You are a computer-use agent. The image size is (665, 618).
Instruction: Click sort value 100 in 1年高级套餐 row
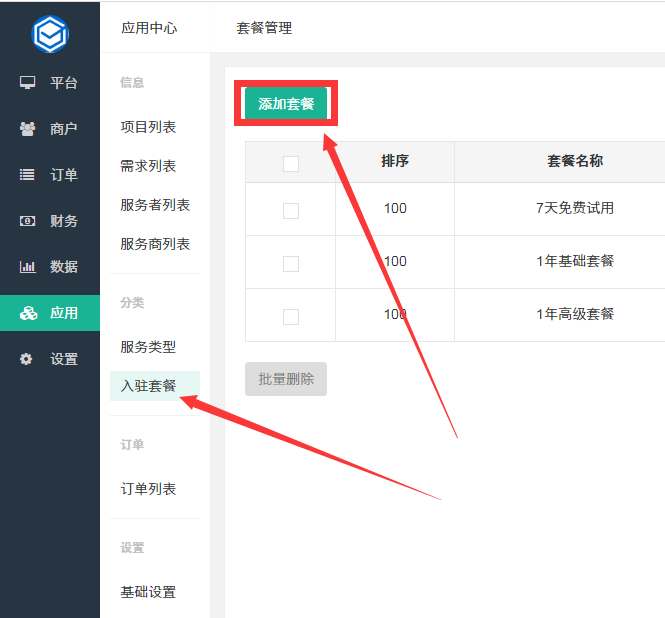point(395,314)
